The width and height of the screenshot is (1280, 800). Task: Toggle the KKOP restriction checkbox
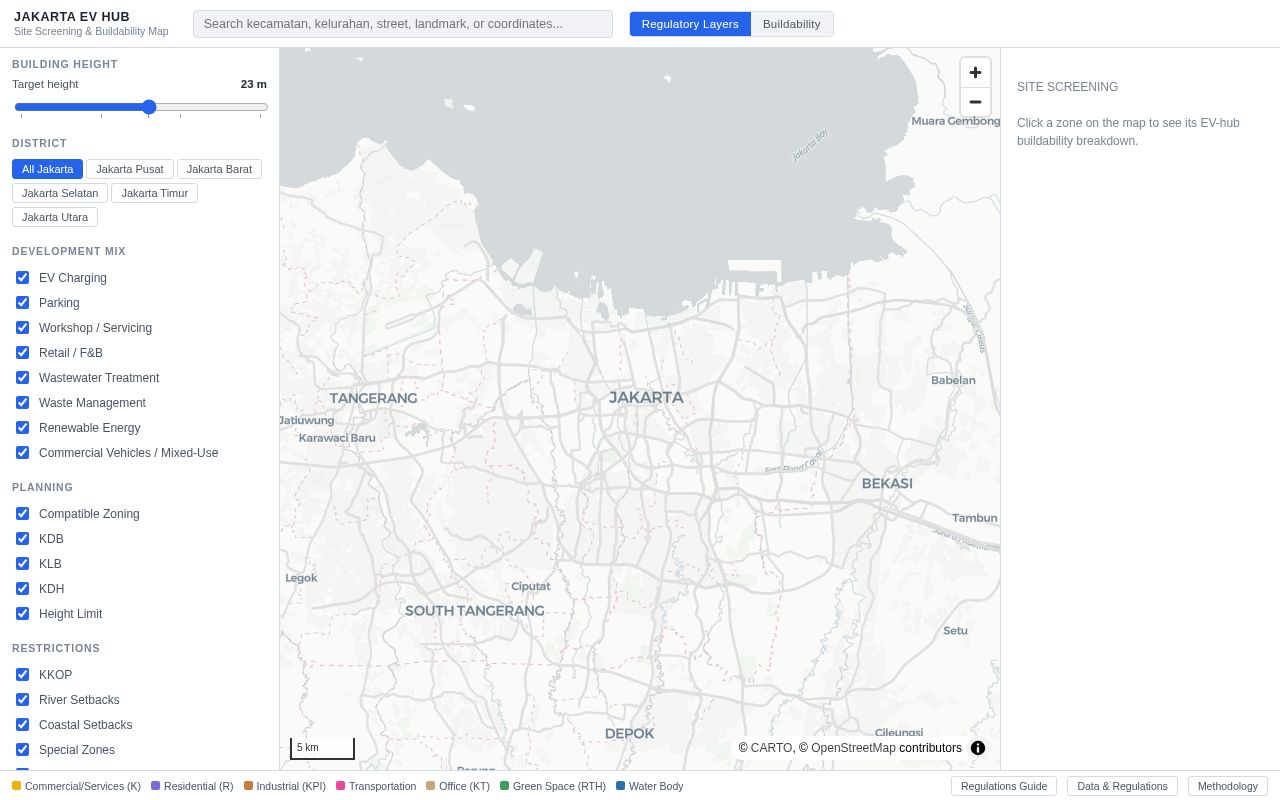(22, 675)
